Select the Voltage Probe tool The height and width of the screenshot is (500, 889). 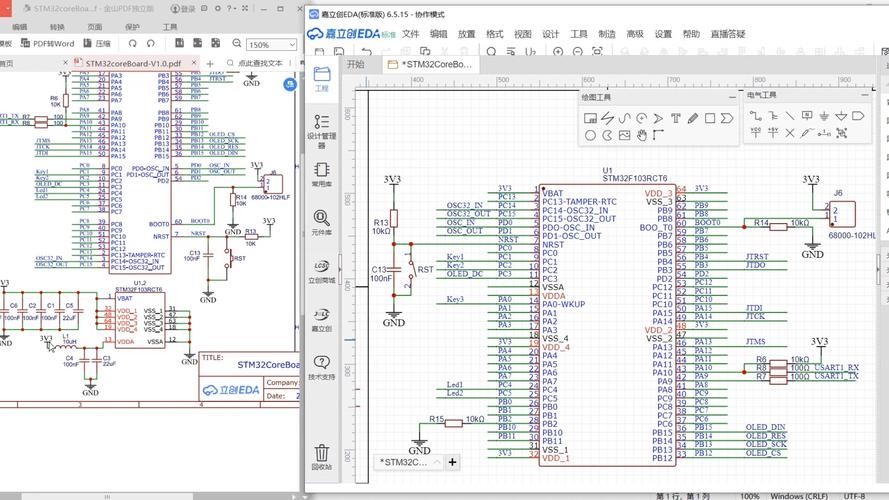[x=807, y=133]
